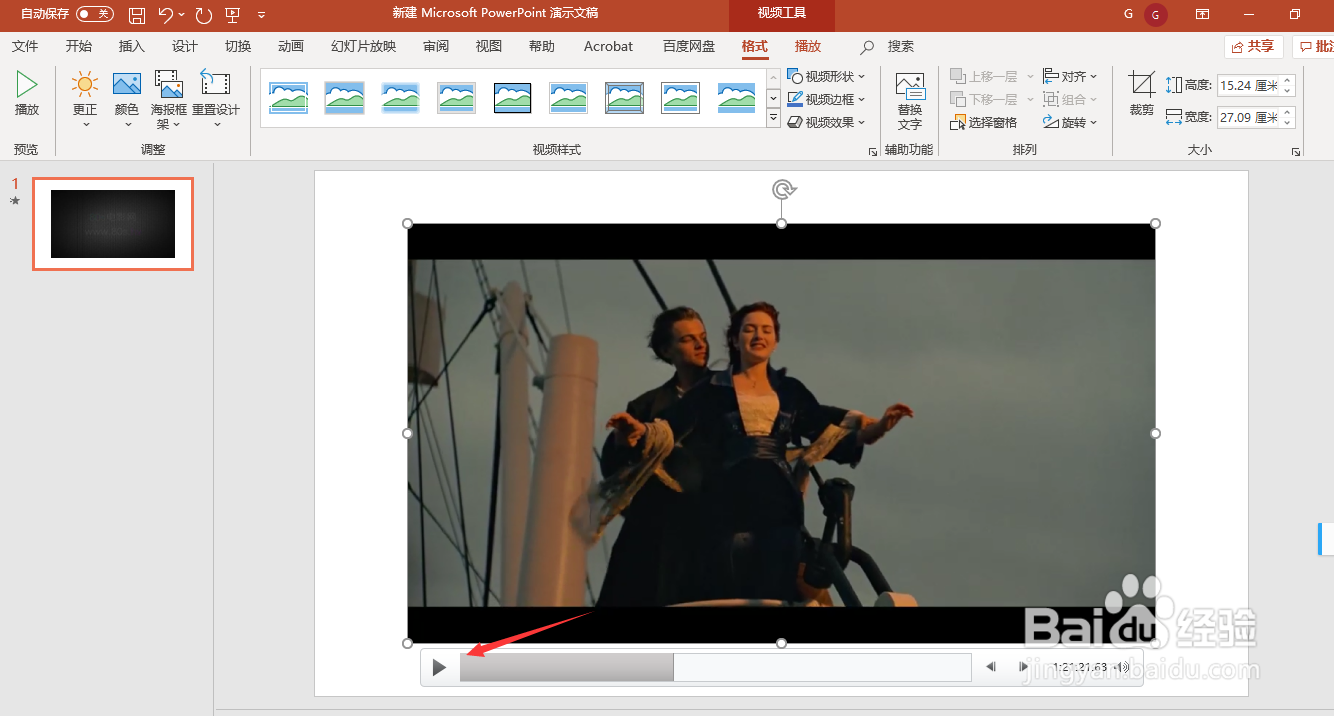
Task: Switch to Slide Show (幻灯片放映) tab
Action: coord(364,46)
